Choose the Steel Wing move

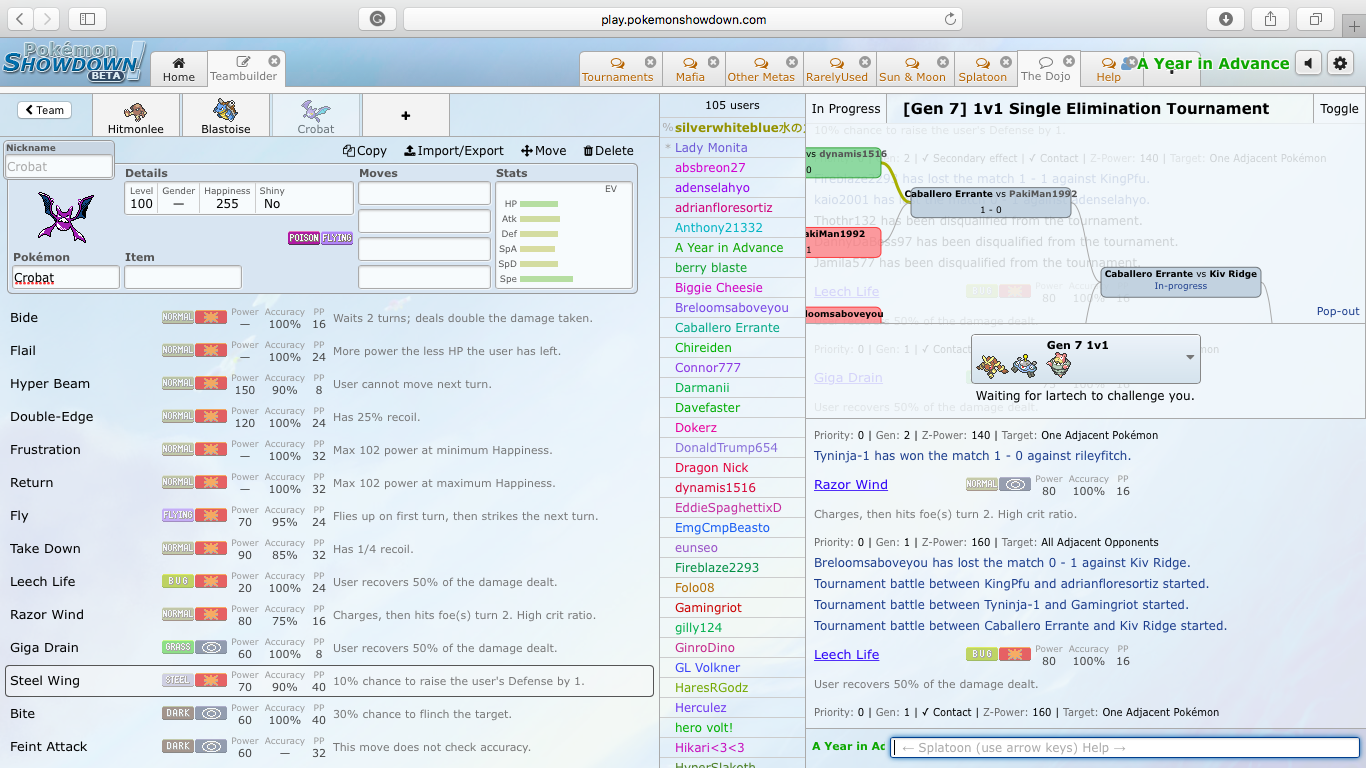click(329, 681)
